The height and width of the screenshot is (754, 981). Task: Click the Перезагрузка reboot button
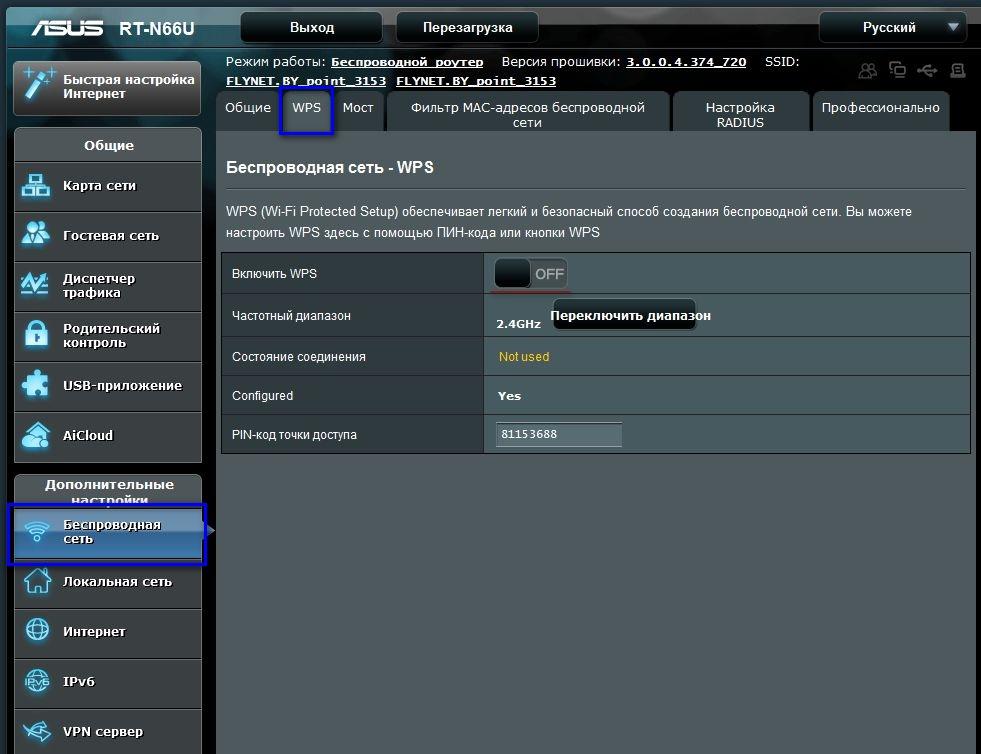click(467, 28)
